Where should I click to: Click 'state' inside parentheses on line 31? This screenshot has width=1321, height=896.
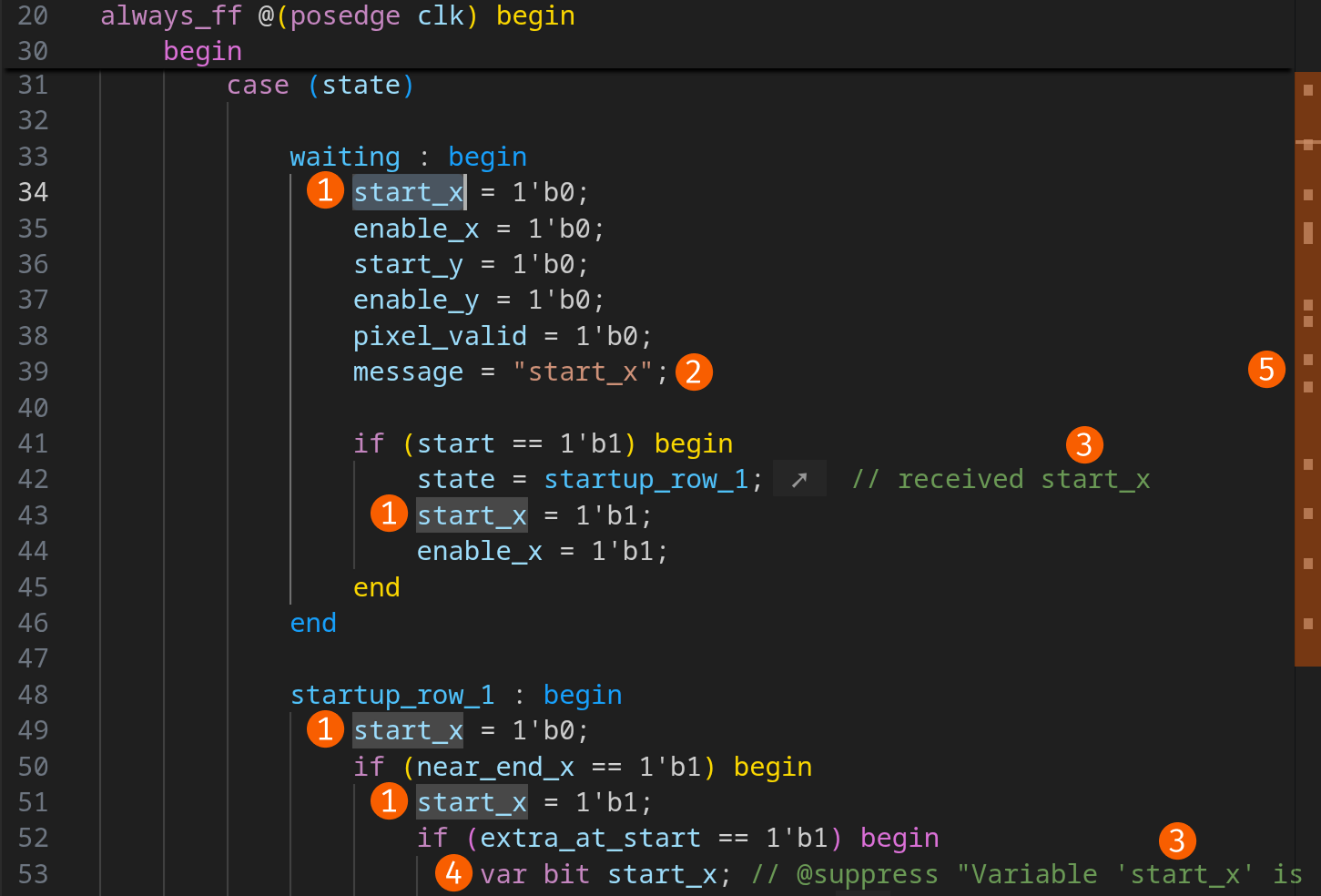(x=361, y=86)
